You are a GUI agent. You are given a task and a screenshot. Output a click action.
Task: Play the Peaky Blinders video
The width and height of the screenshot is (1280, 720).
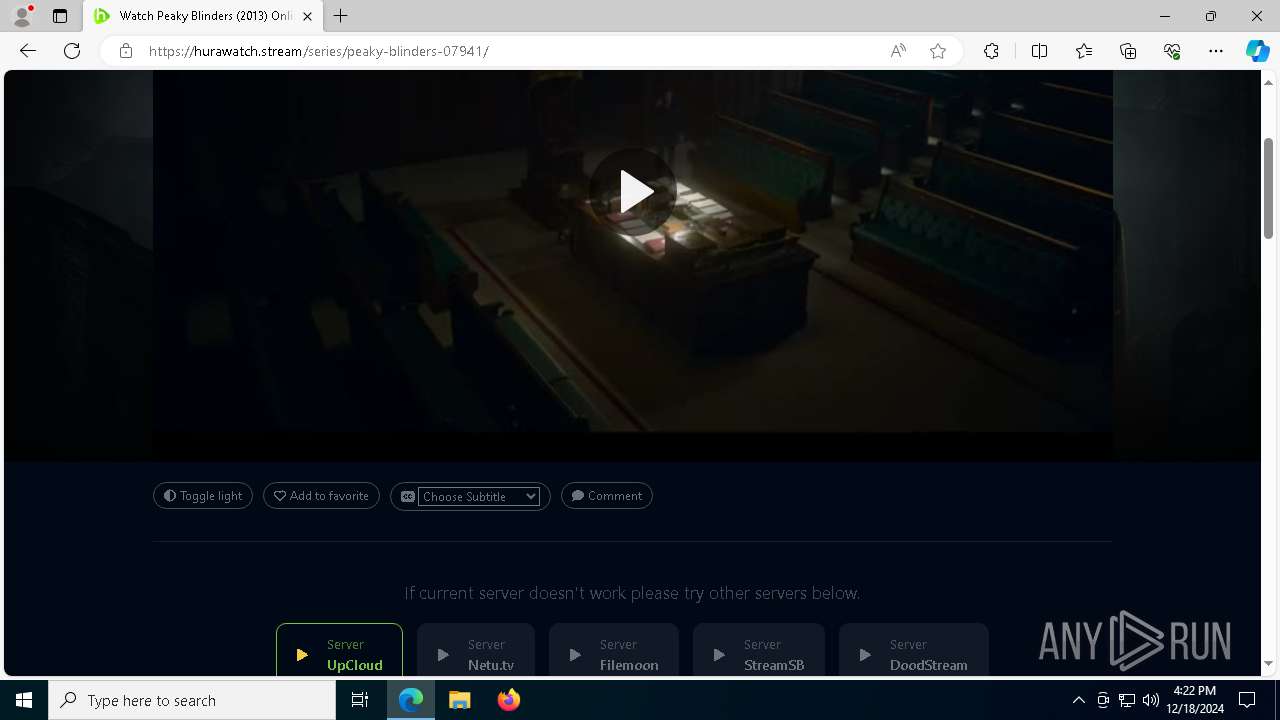[633, 192]
